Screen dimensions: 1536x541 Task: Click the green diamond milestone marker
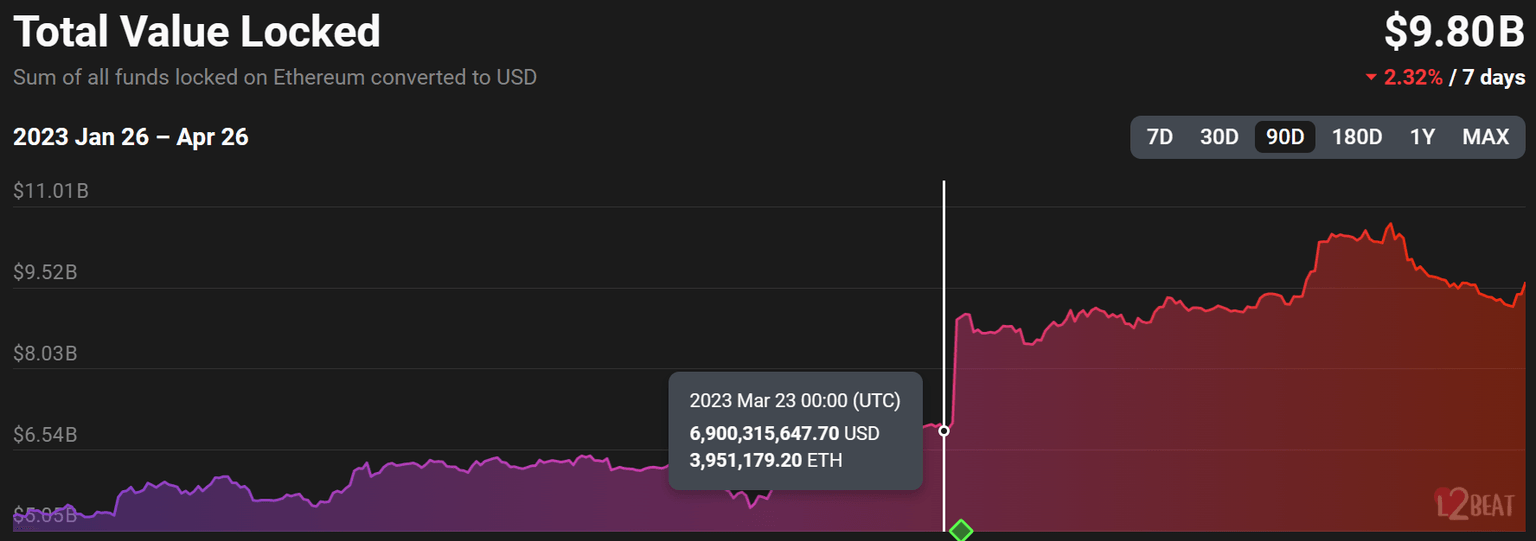tap(960, 530)
